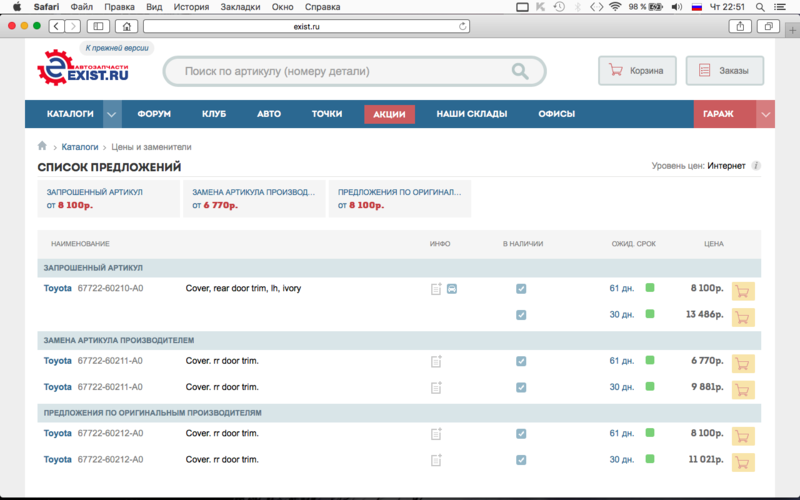Screen dimensions: 800x500
Task: Open the Wi-Fi status menu
Action: (615, 7)
